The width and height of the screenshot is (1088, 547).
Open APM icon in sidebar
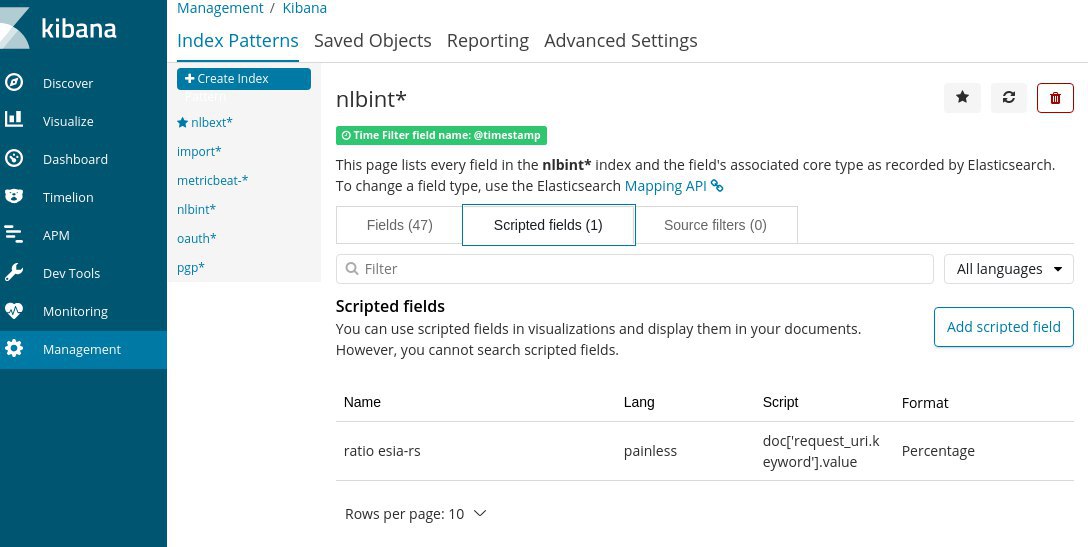pos(14,234)
